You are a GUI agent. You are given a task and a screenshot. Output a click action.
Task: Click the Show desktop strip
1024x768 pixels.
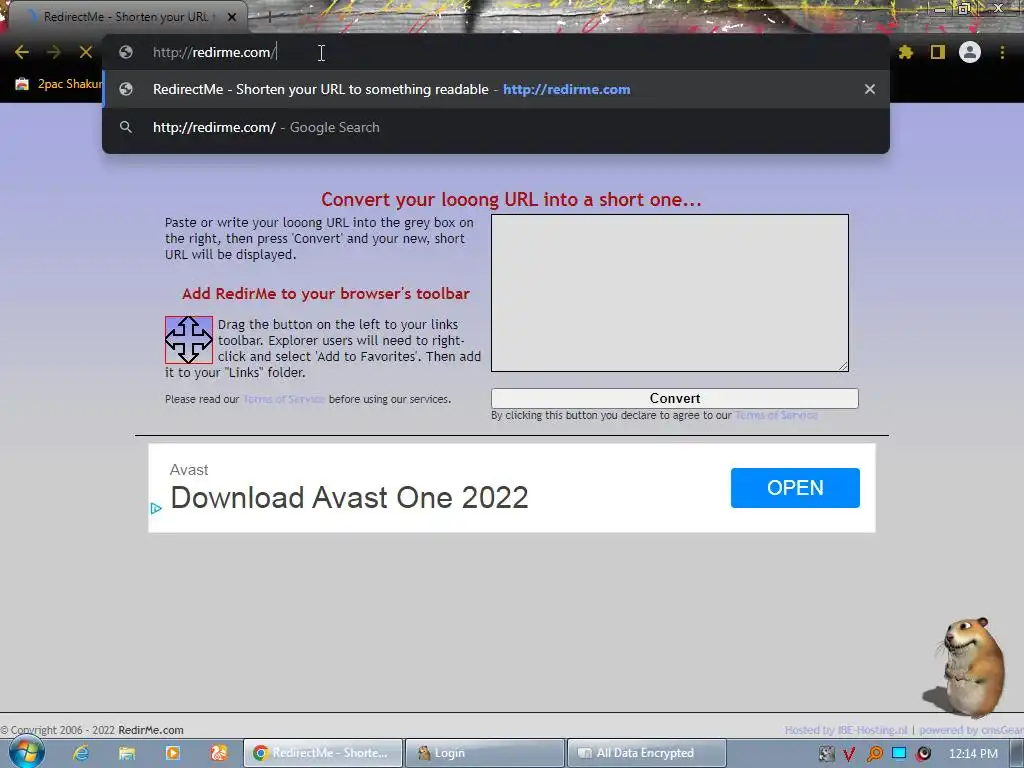click(1018, 753)
